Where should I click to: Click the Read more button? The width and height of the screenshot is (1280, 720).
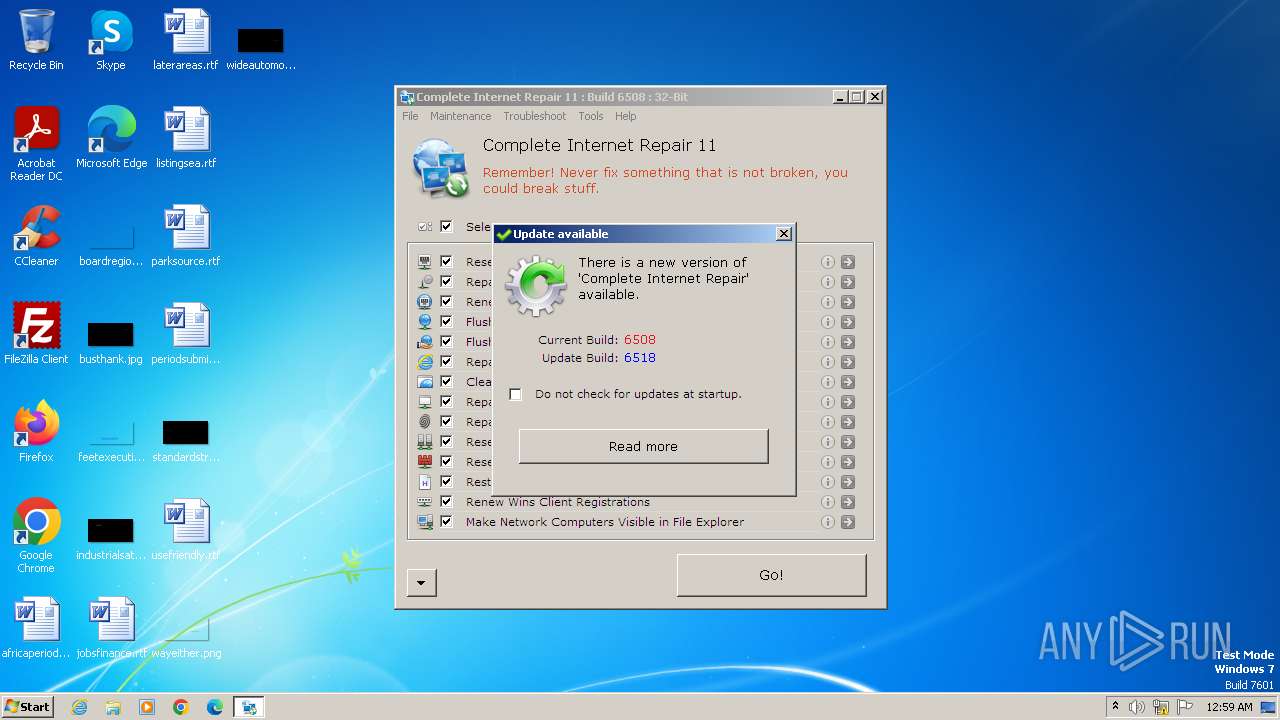click(x=643, y=446)
